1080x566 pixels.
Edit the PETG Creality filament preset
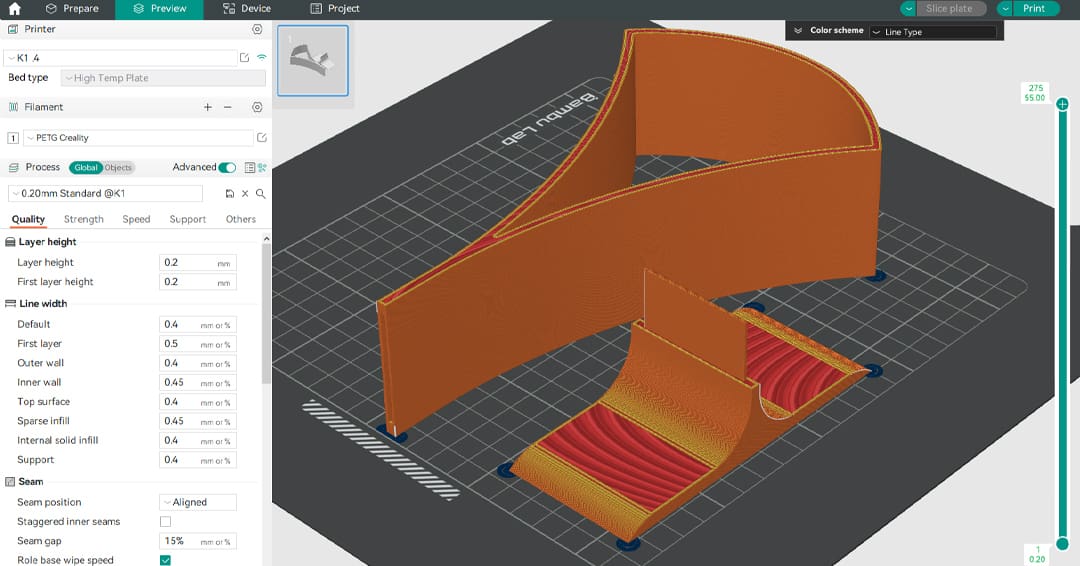pyautogui.click(x=262, y=138)
